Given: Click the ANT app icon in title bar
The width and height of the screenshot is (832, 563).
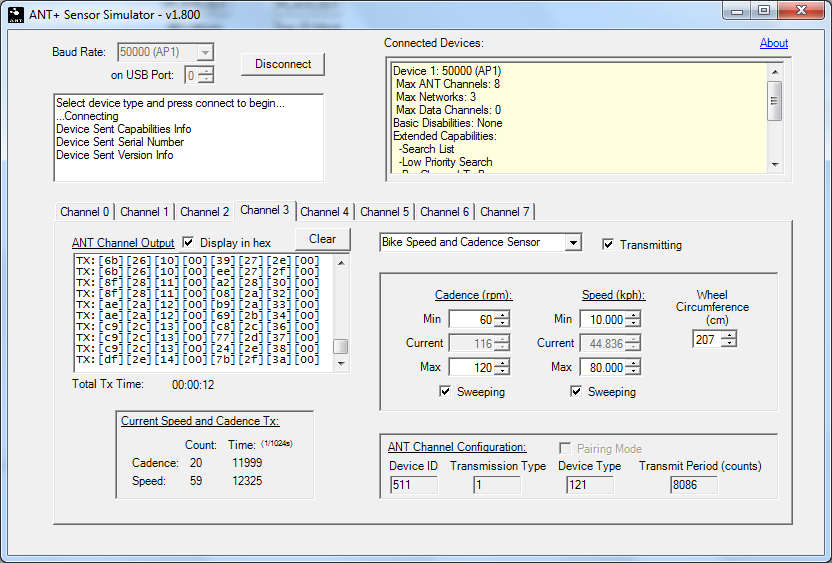Looking at the screenshot, I should coord(16,15).
